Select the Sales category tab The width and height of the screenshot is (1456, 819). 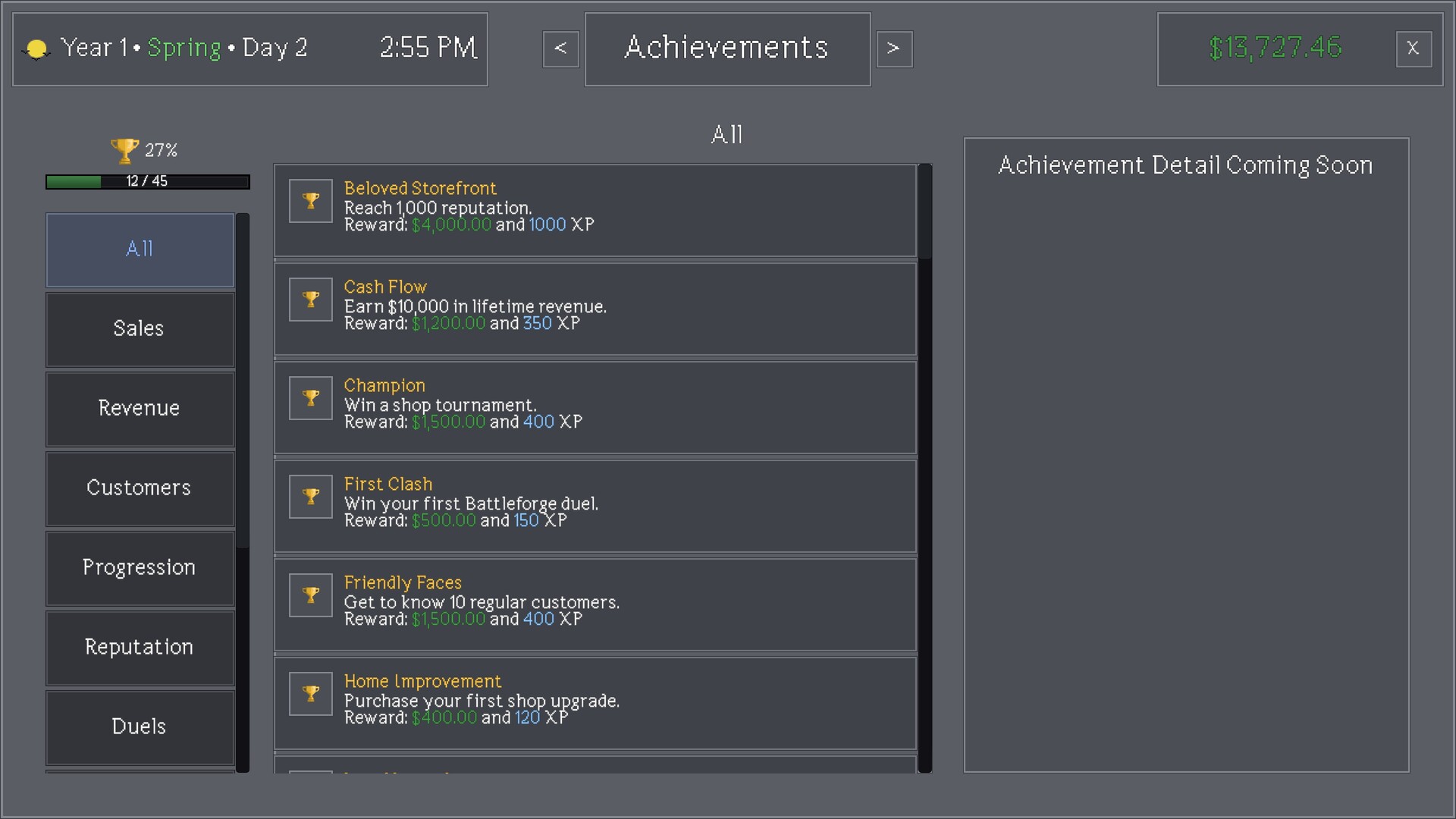tap(140, 329)
